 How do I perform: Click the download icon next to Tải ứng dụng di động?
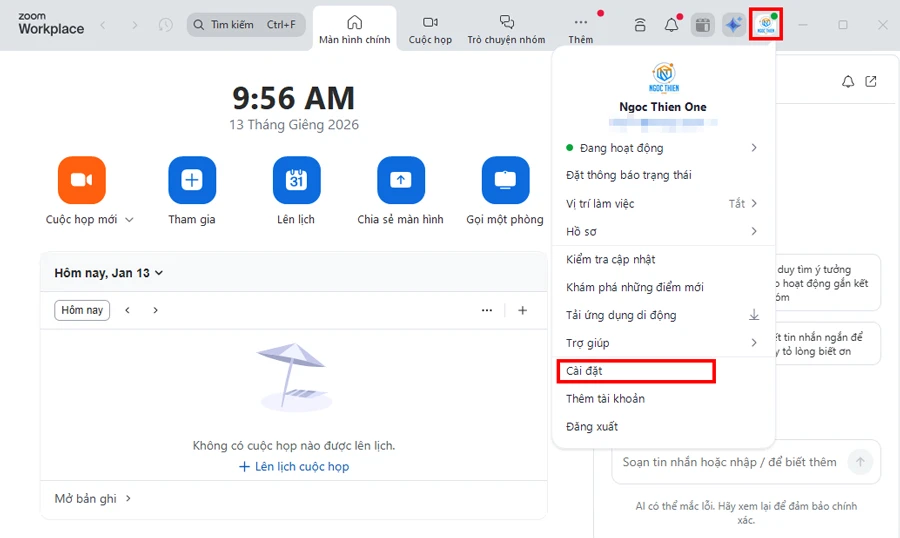point(754,315)
